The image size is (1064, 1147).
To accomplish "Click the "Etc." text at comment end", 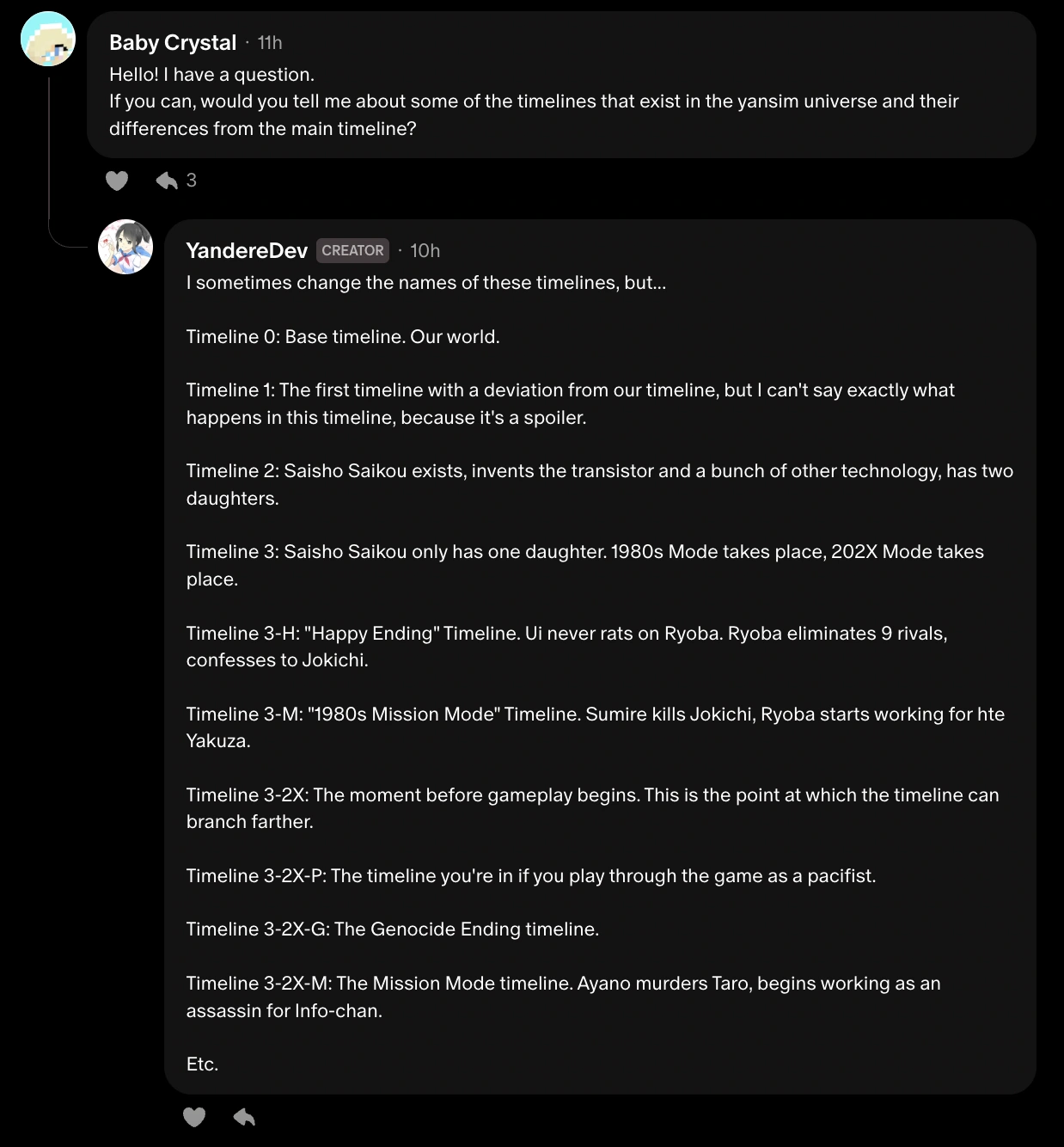I will tap(203, 1064).
